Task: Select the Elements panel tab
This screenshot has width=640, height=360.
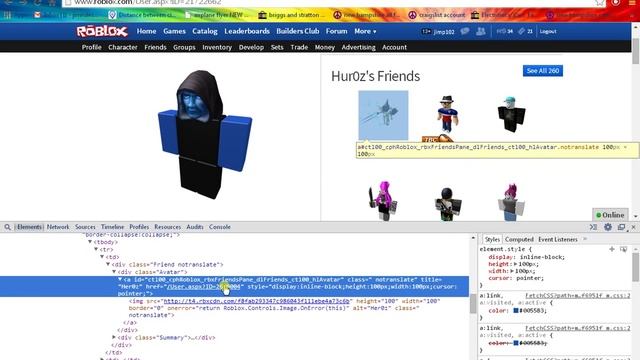Action: pyautogui.click(x=29, y=227)
